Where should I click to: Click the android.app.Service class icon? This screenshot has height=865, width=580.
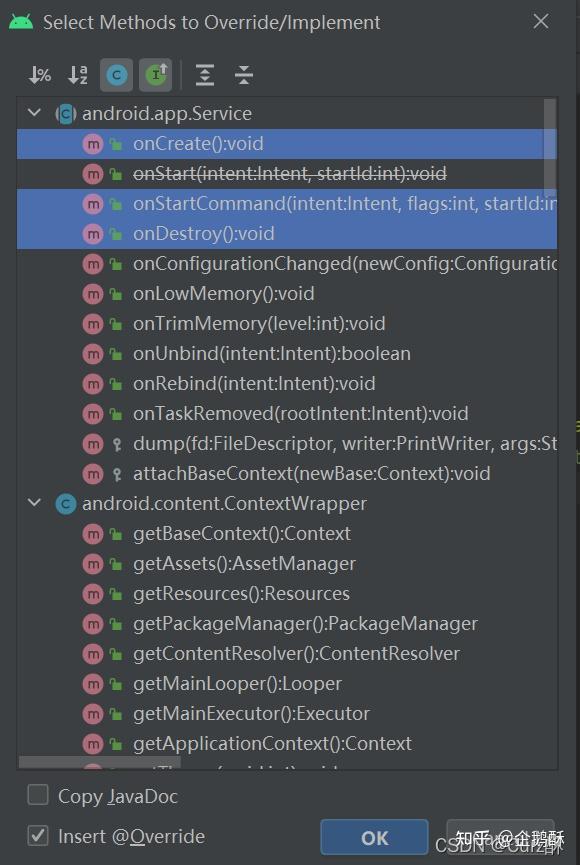coord(65,113)
